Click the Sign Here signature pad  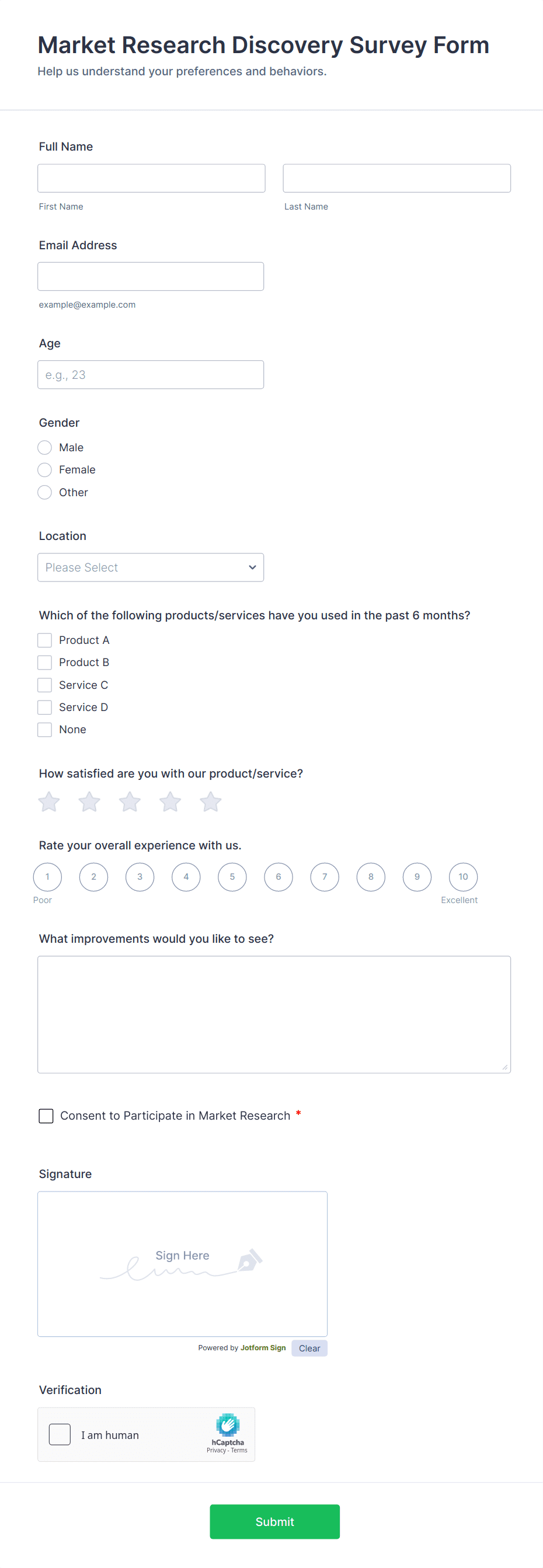(x=182, y=1264)
